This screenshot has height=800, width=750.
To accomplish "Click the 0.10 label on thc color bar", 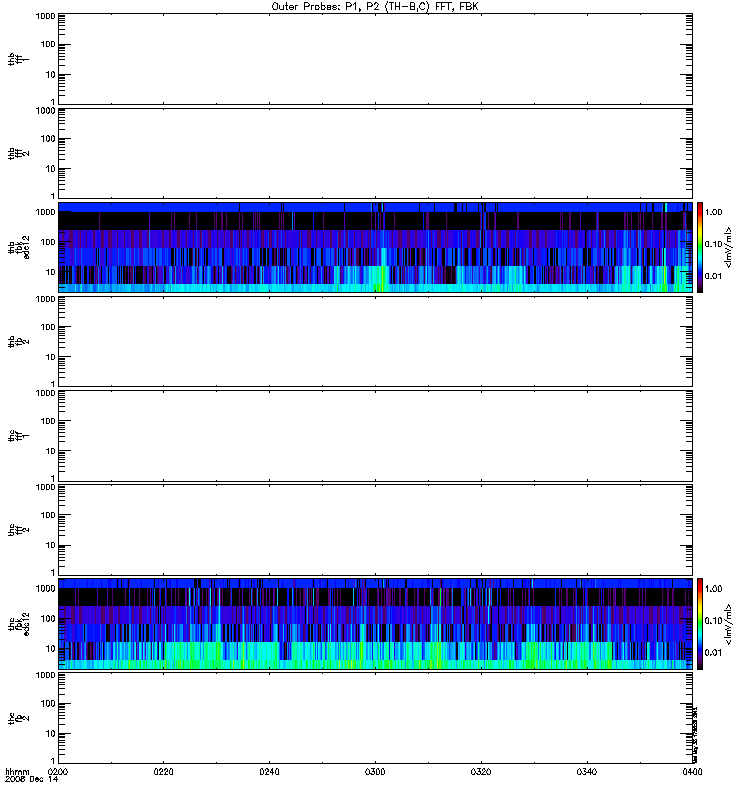I will [714, 621].
